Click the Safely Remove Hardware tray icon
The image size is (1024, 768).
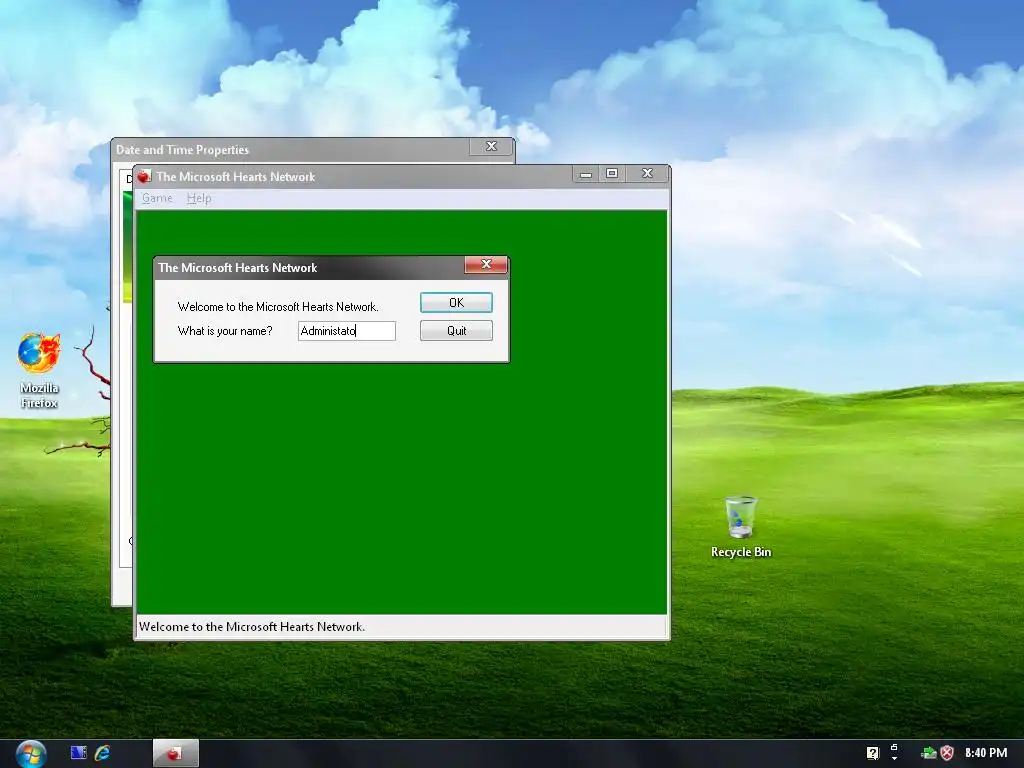[929, 753]
